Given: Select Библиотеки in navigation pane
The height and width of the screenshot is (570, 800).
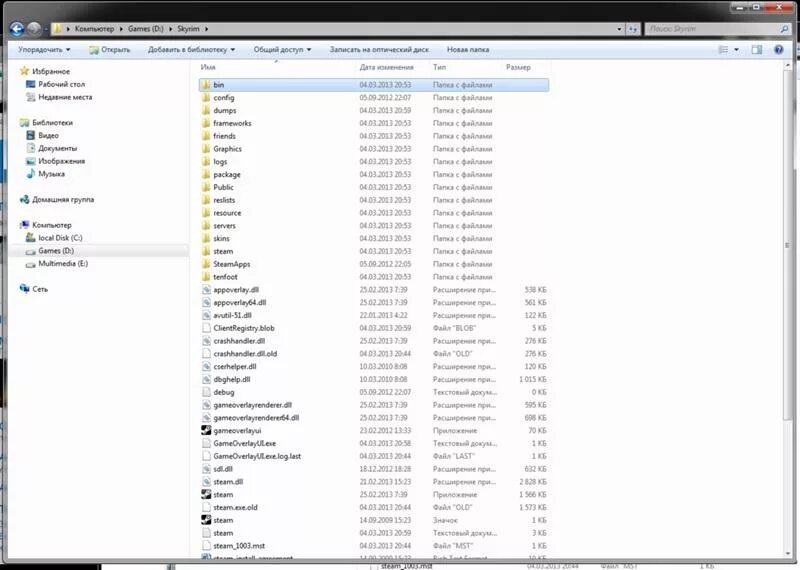Looking at the screenshot, I should [53, 122].
